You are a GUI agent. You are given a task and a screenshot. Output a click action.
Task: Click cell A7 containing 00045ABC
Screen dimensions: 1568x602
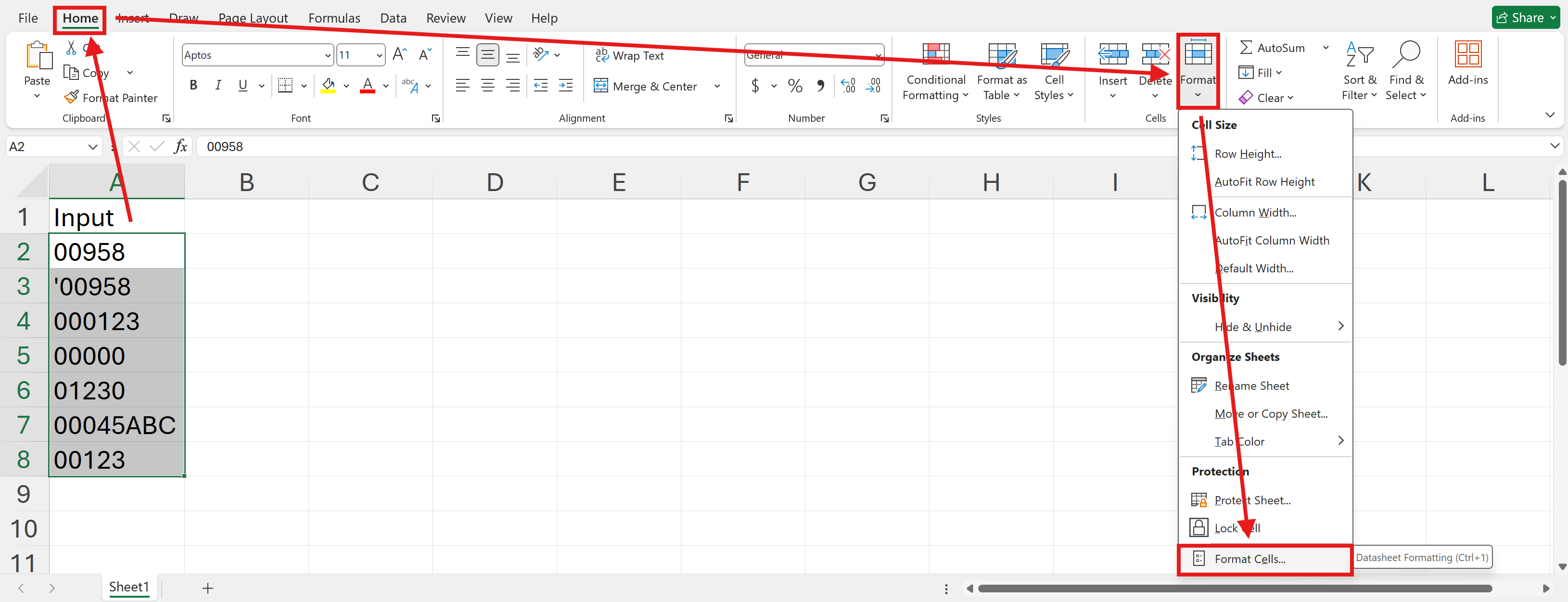click(x=115, y=425)
